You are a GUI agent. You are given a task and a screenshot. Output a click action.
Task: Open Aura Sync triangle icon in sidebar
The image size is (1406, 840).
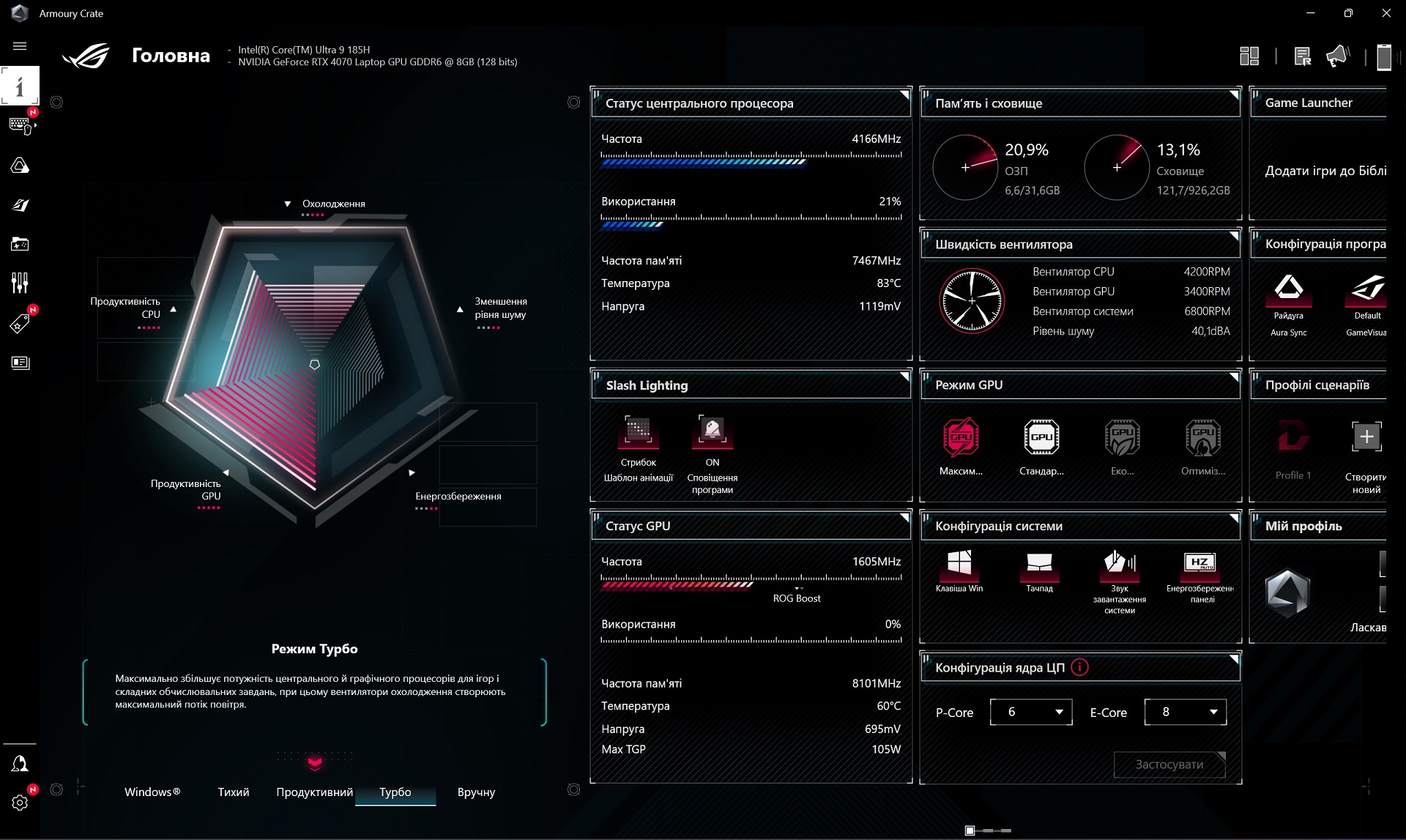click(x=20, y=166)
